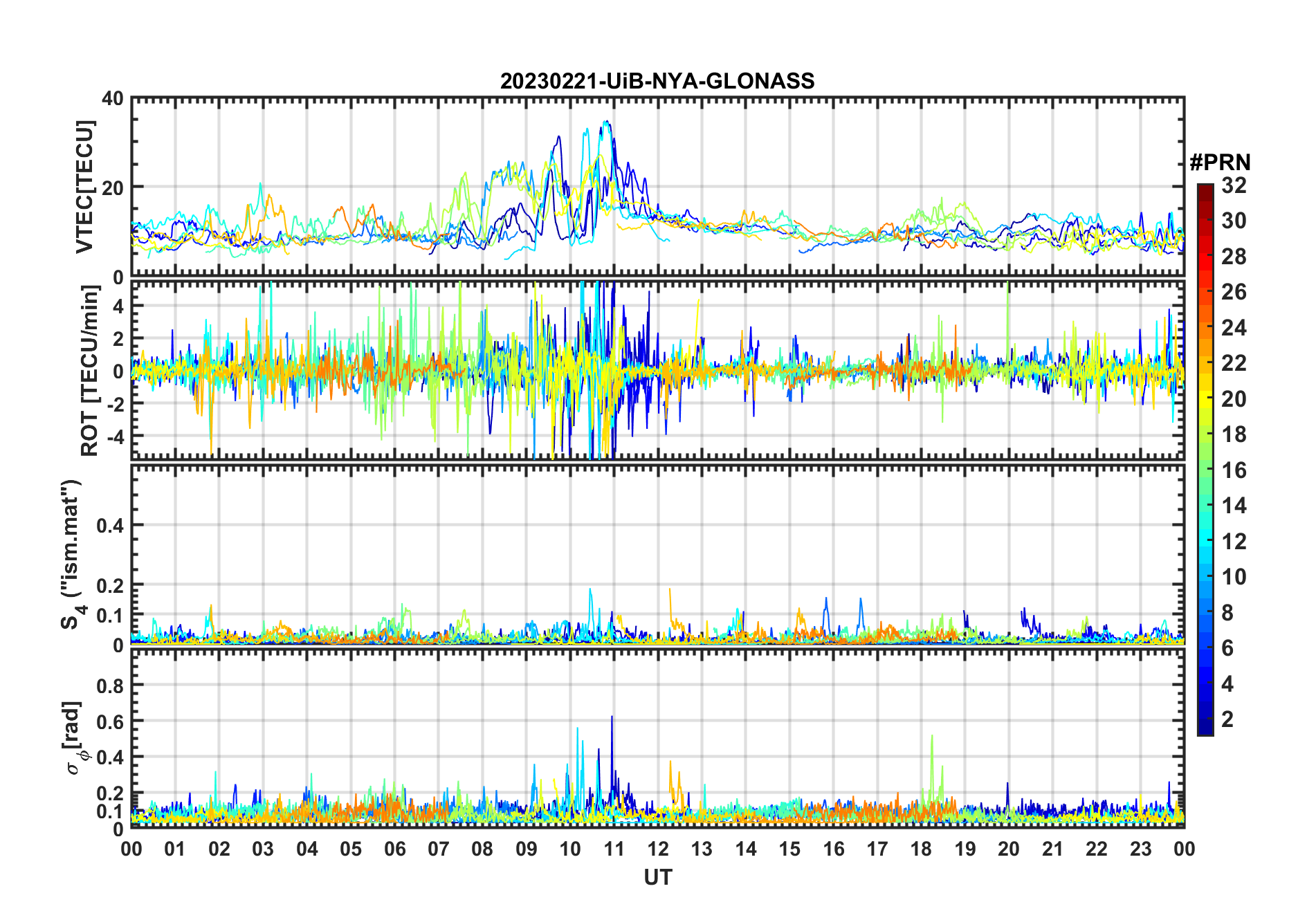Click colorbar tick label "12"

tap(1234, 541)
